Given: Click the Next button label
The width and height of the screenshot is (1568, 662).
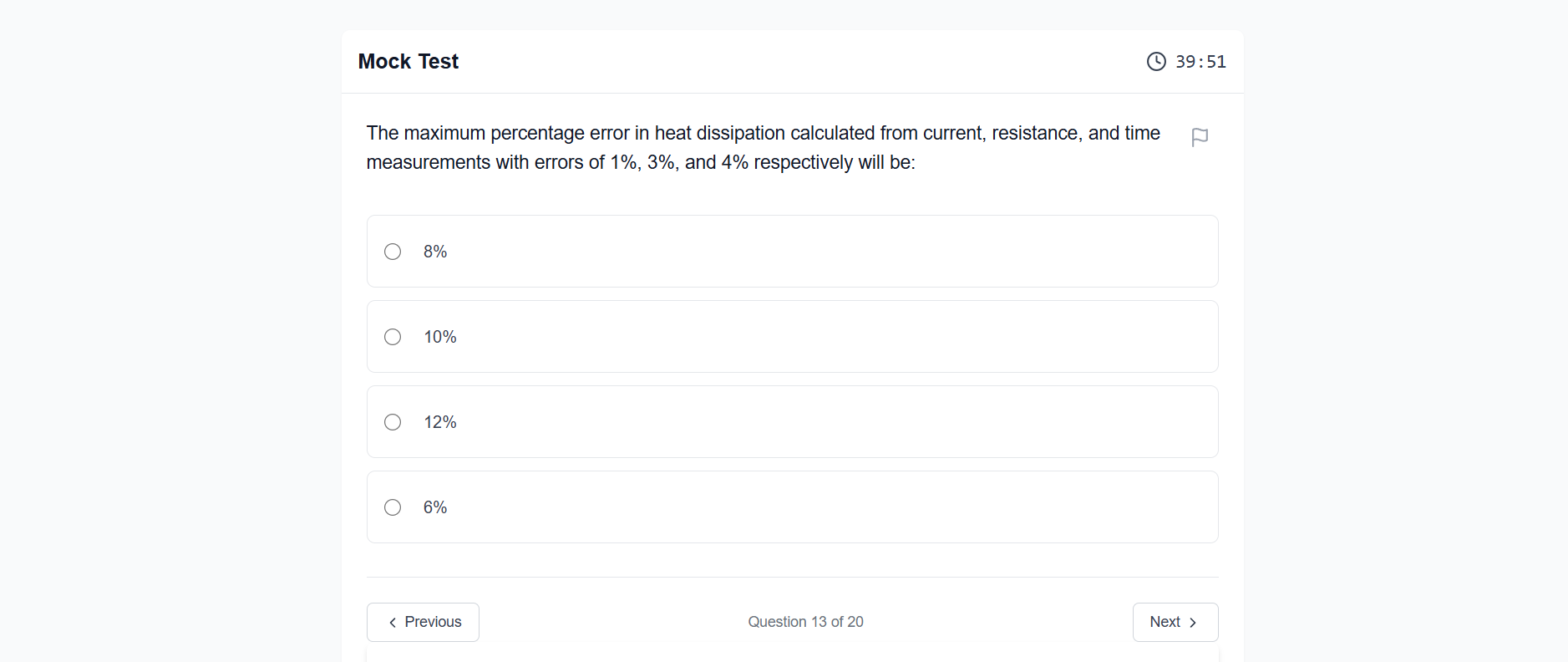Looking at the screenshot, I should (x=1165, y=622).
